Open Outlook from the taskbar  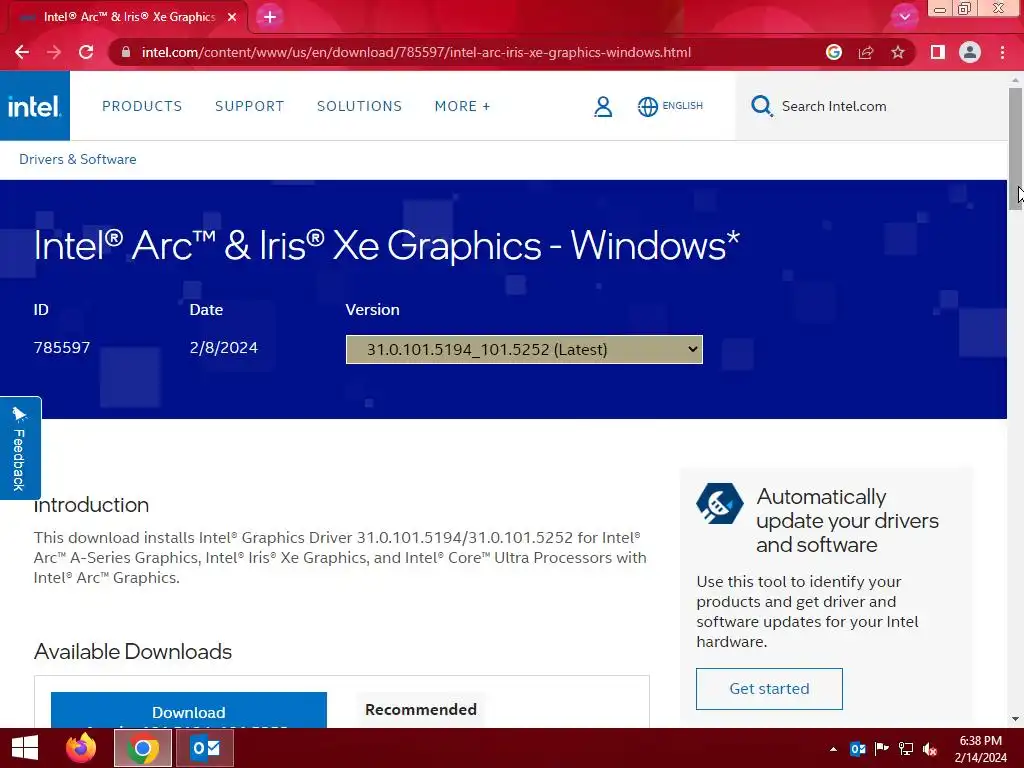click(205, 748)
